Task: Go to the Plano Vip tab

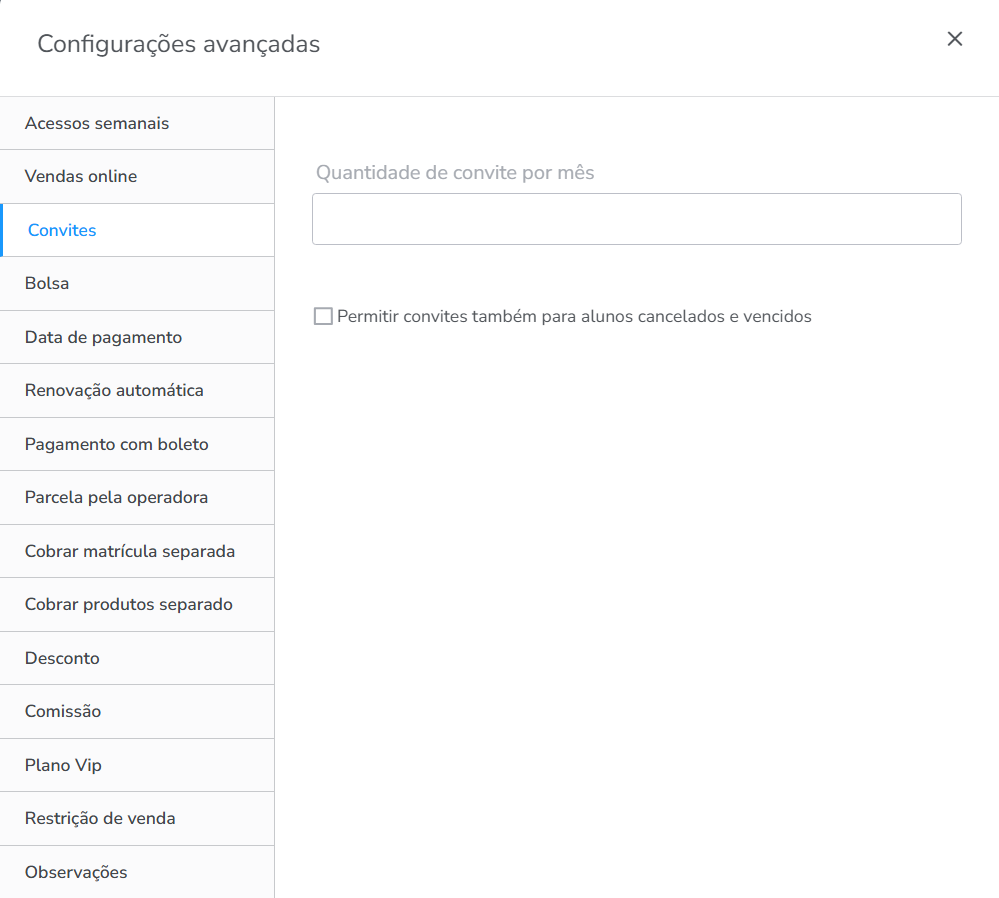Action: point(63,765)
